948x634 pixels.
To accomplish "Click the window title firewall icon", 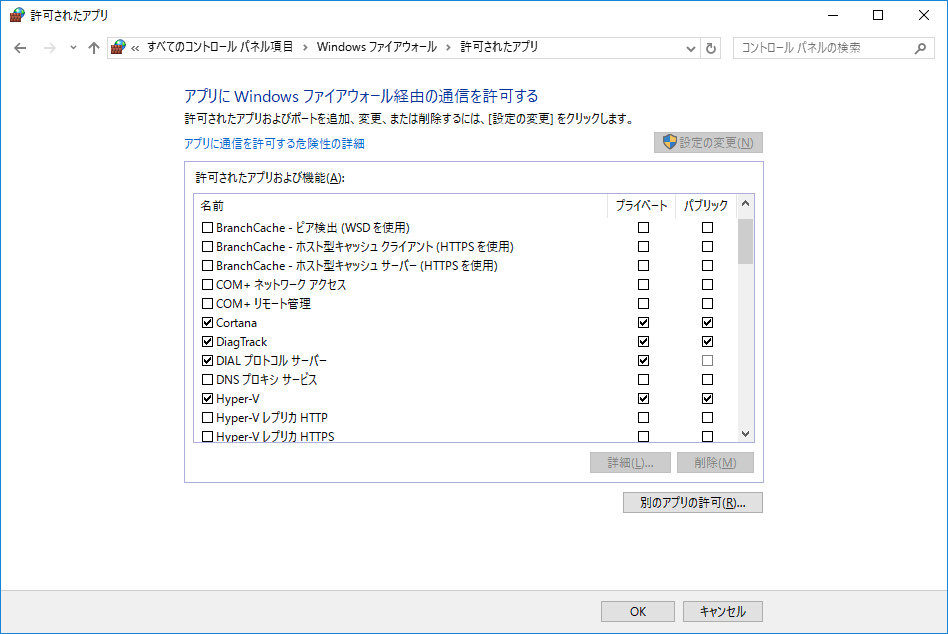I will (17, 15).
